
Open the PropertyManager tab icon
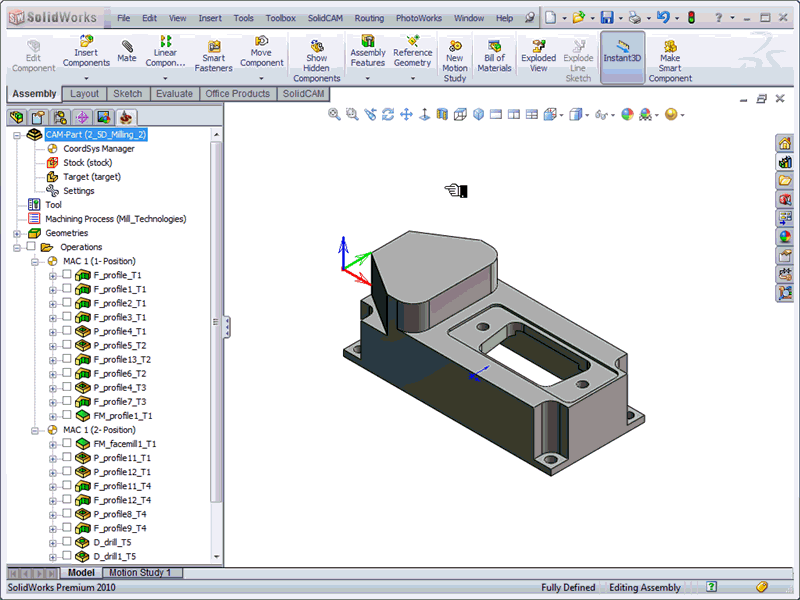(38, 118)
